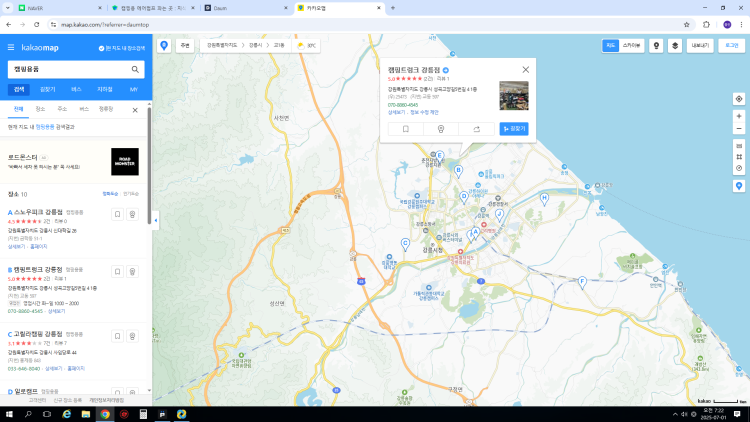Click map marker E
The width and height of the screenshot is (750, 422).
coord(440,156)
